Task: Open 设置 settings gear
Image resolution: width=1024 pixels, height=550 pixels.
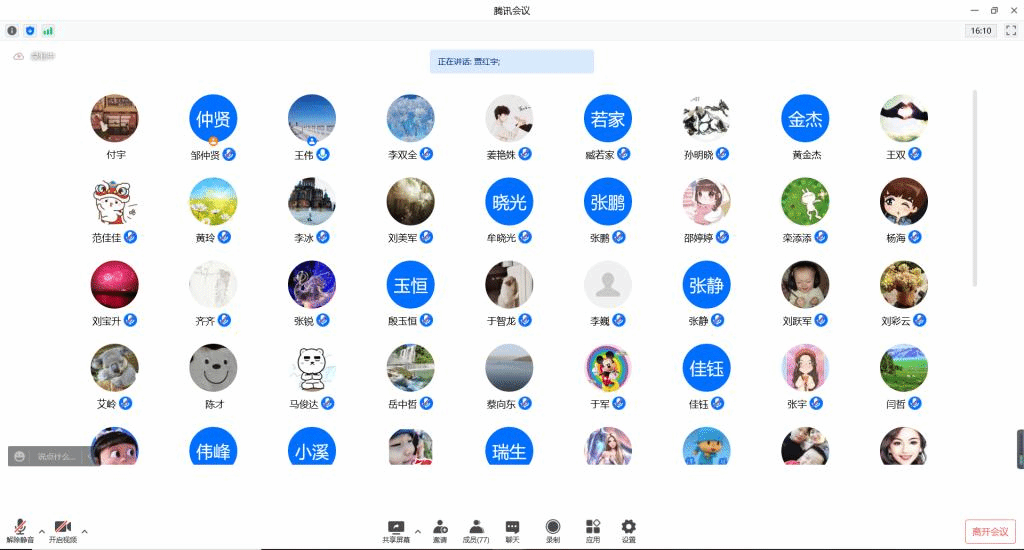Action: 628,530
